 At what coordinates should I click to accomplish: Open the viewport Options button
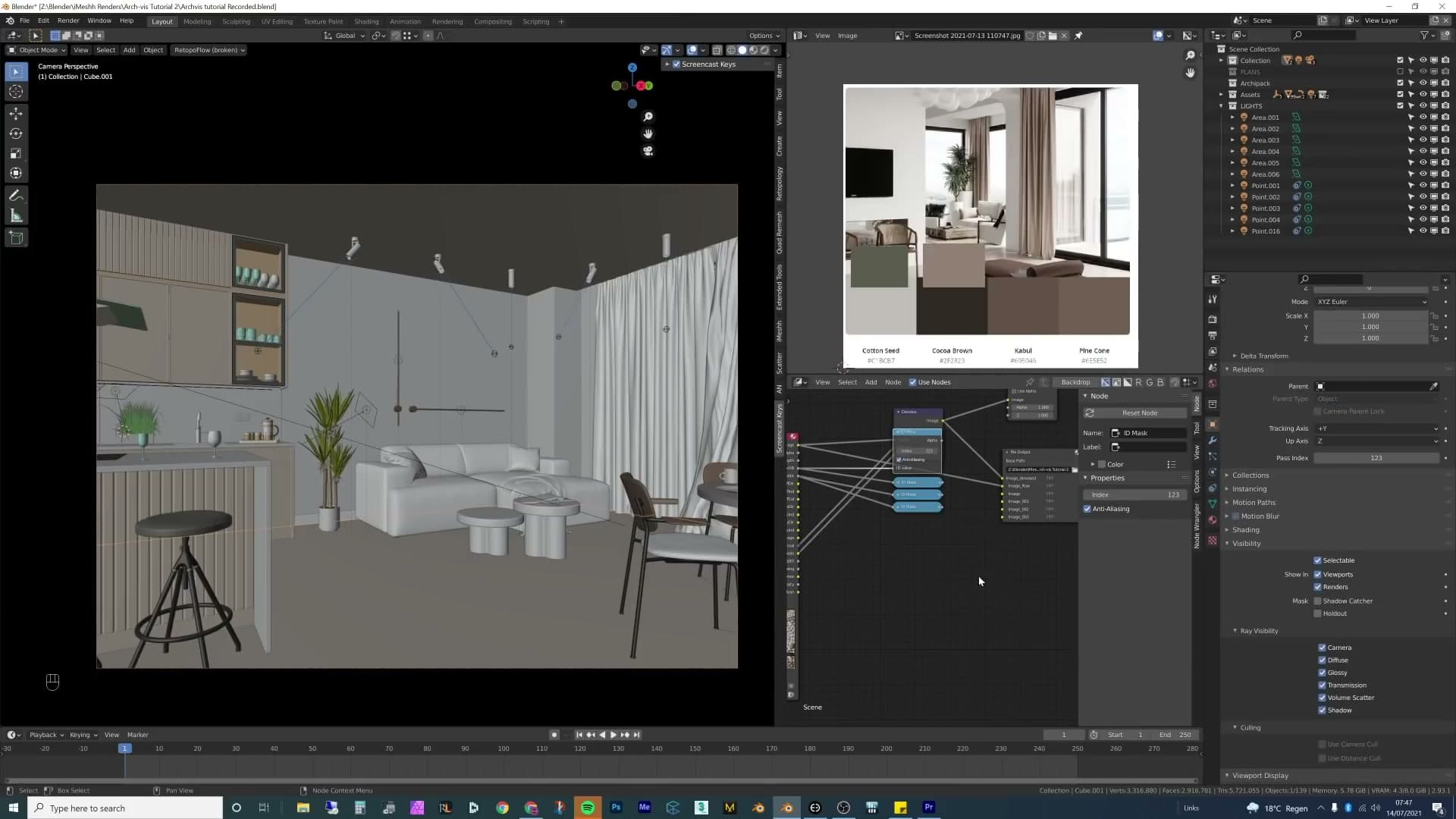(764, 36)
